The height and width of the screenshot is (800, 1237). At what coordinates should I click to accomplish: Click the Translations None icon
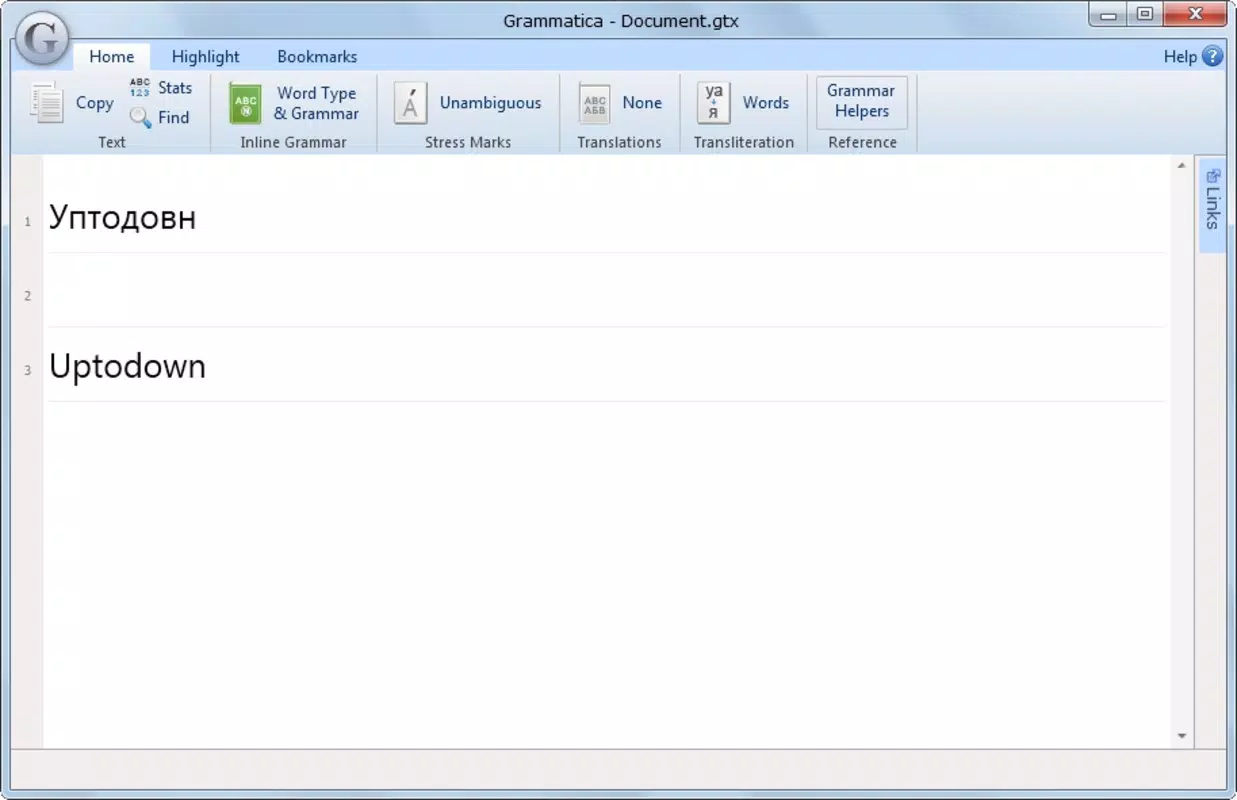[x=595, y=103]
